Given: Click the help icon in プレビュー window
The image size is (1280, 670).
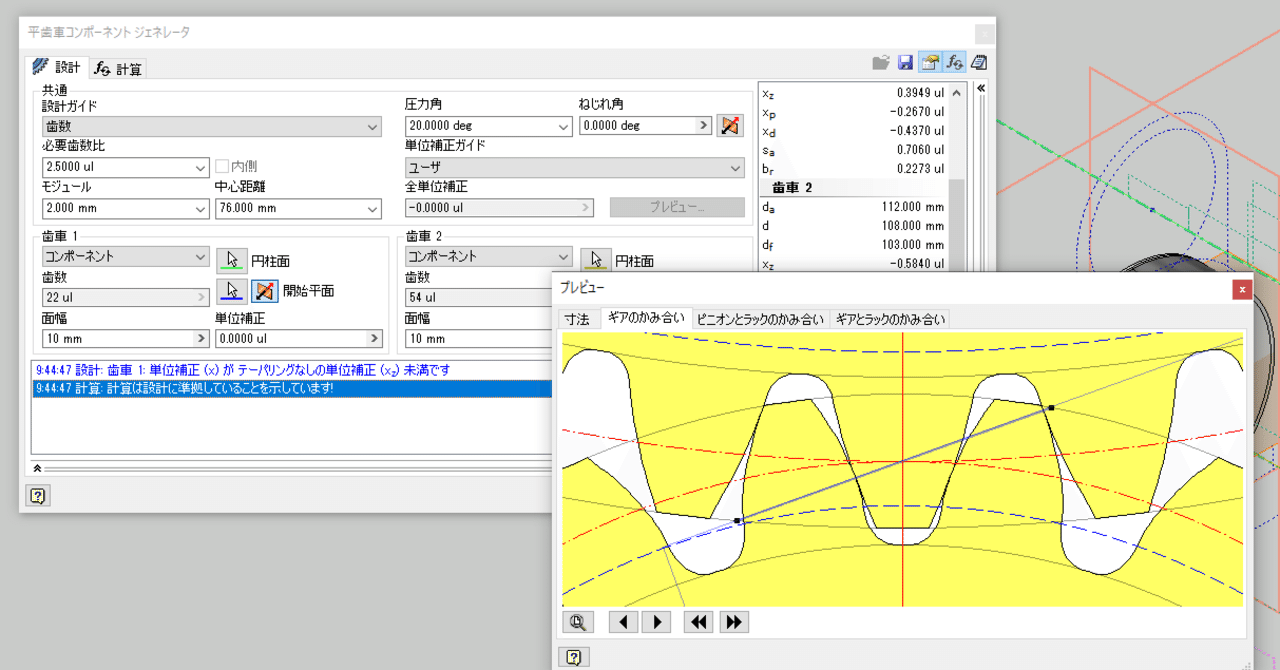Looking at the screenshot, I should coord(574,657).
